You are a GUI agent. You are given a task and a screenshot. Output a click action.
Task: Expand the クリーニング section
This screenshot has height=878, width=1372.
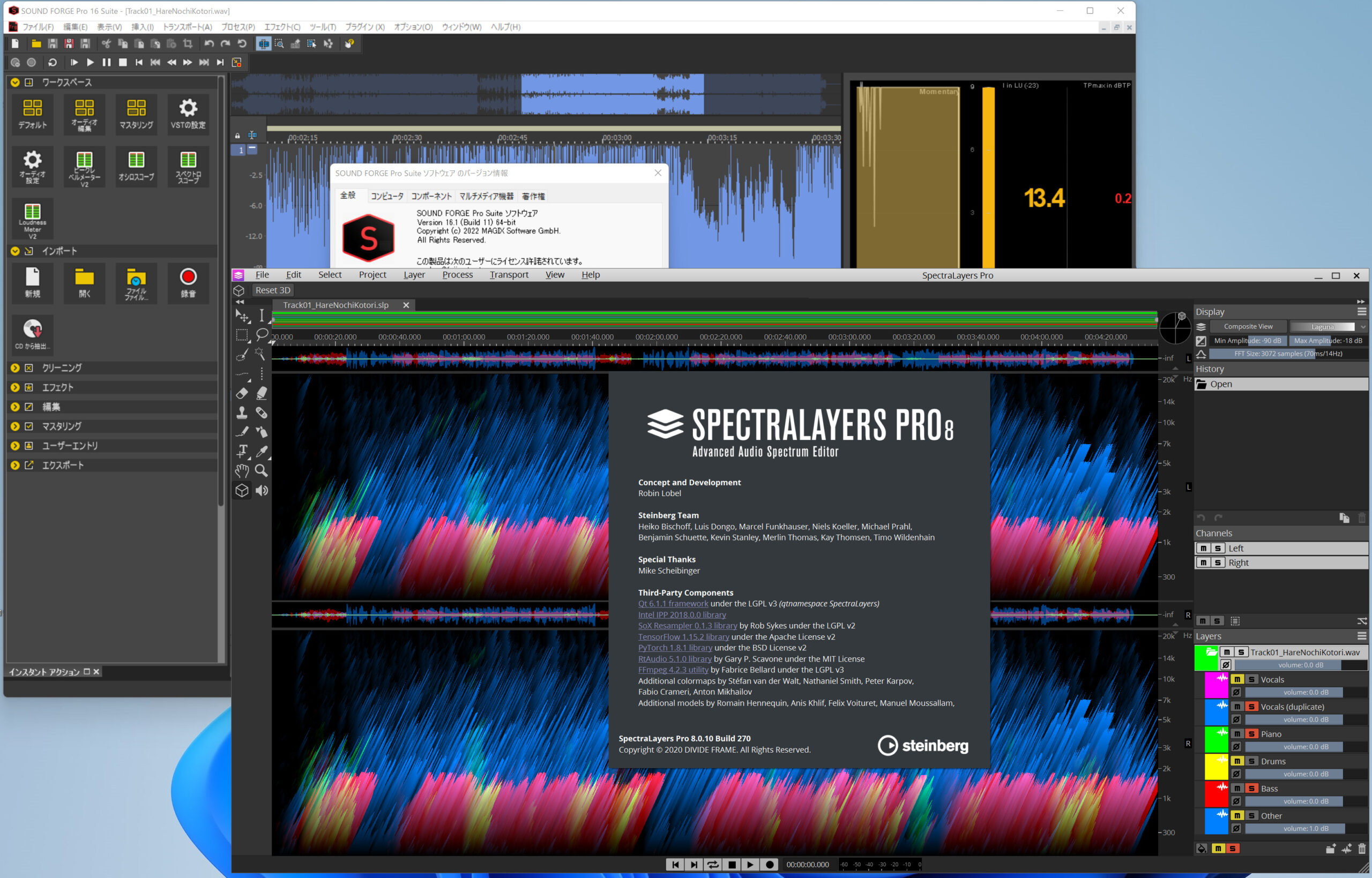15,367
